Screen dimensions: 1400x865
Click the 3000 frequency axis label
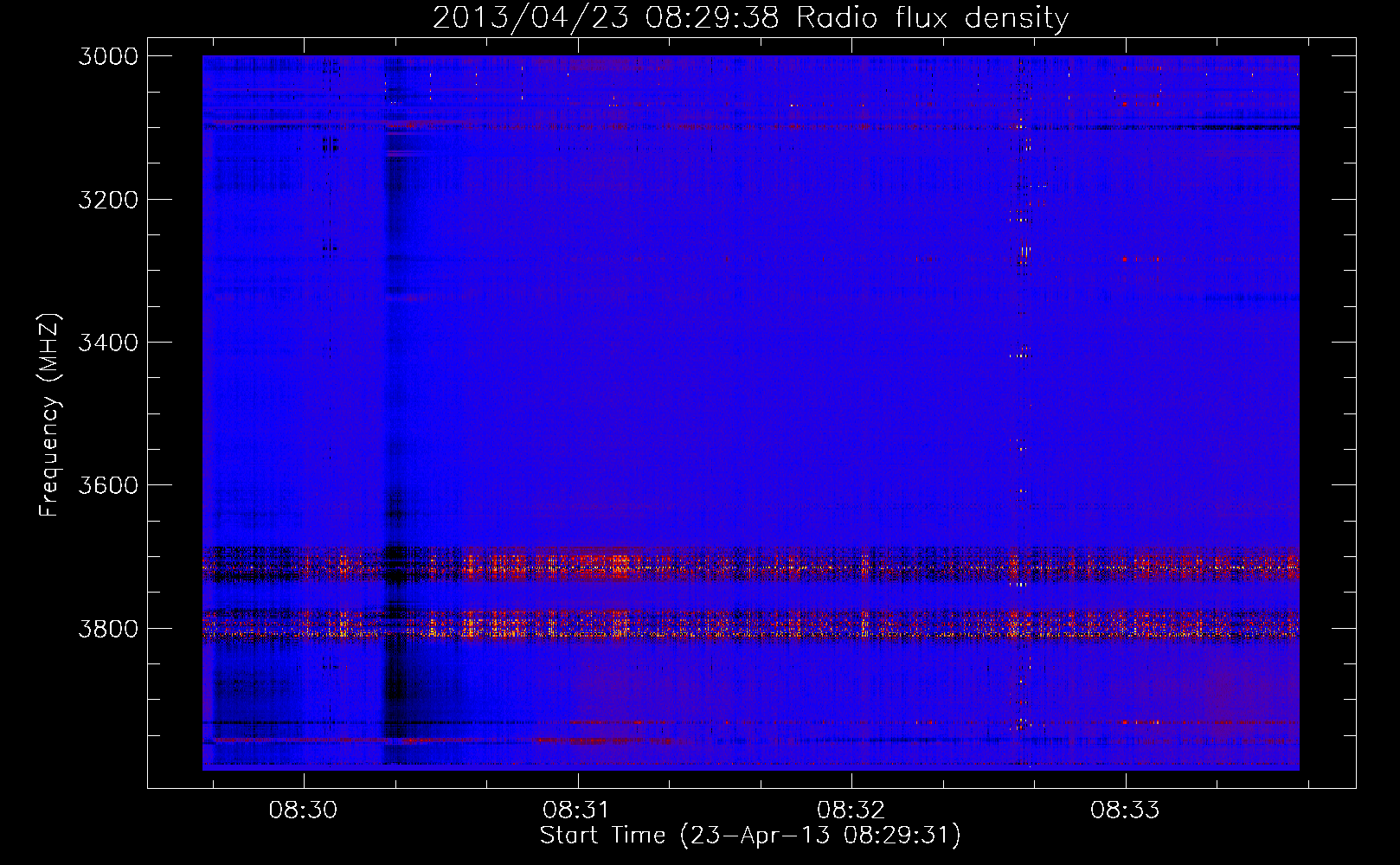[x=108, y=56]
